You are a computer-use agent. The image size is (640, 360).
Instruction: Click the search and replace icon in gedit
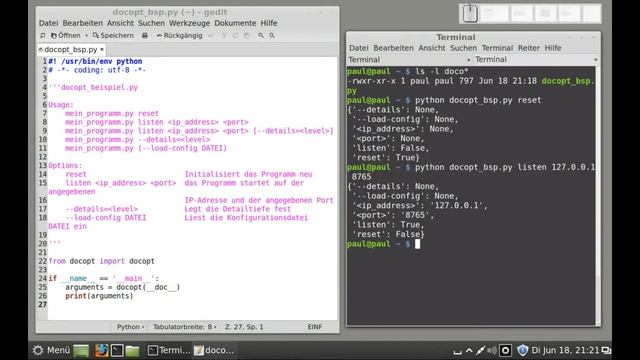pyautogui.click(x=272, y=36)
